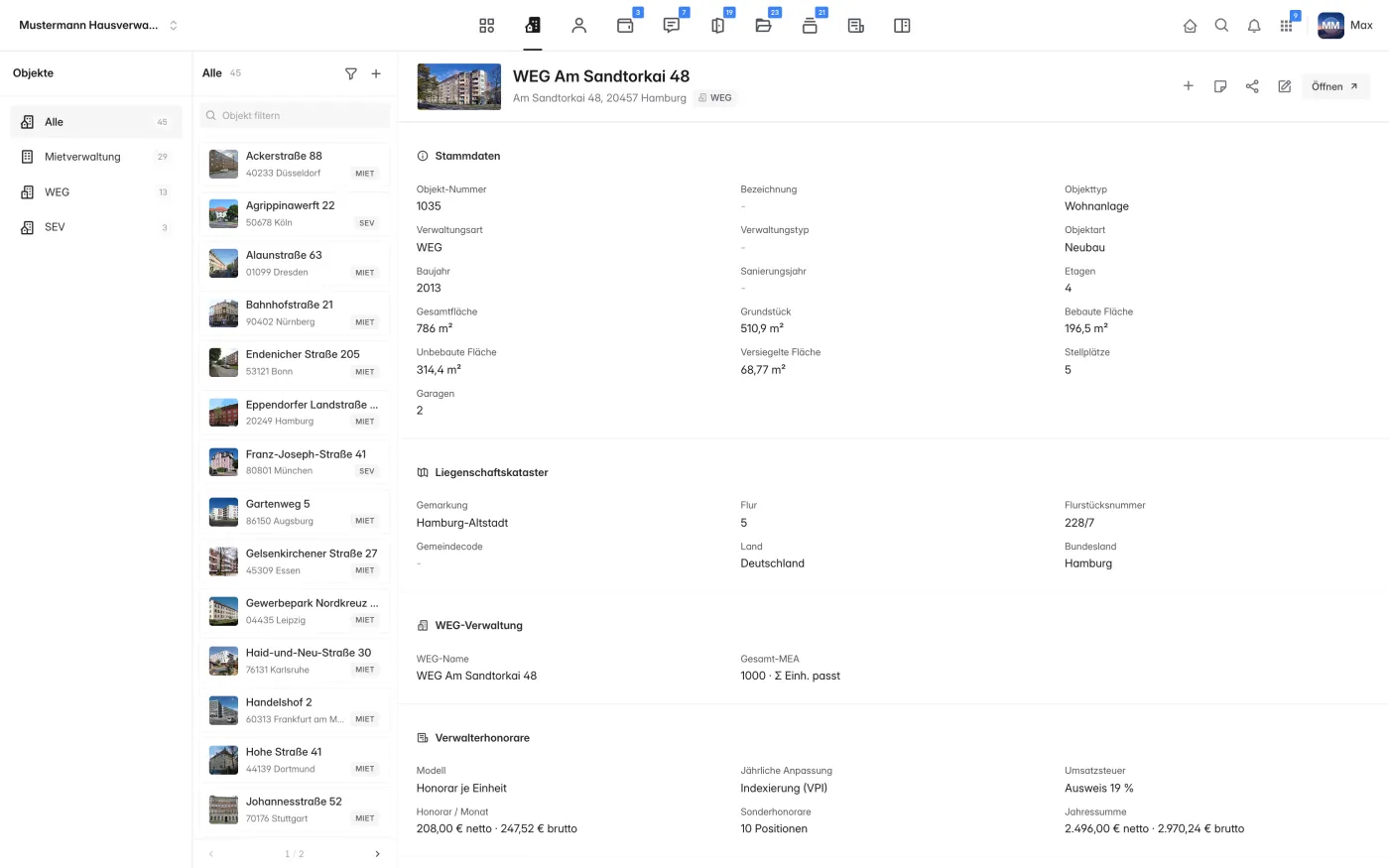Open the person contacts icon in top navigation
1389x868 pixels.
(579, 26)
